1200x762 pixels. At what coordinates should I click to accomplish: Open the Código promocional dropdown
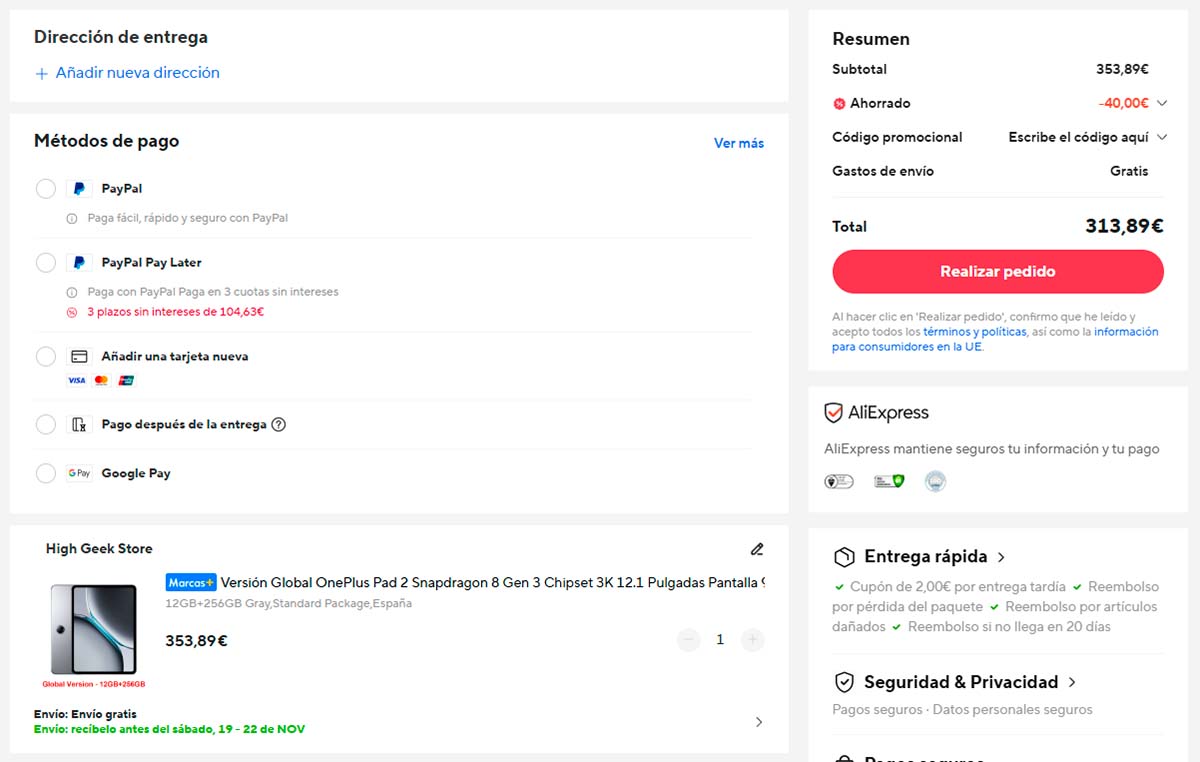click(x=1161, y=137)
